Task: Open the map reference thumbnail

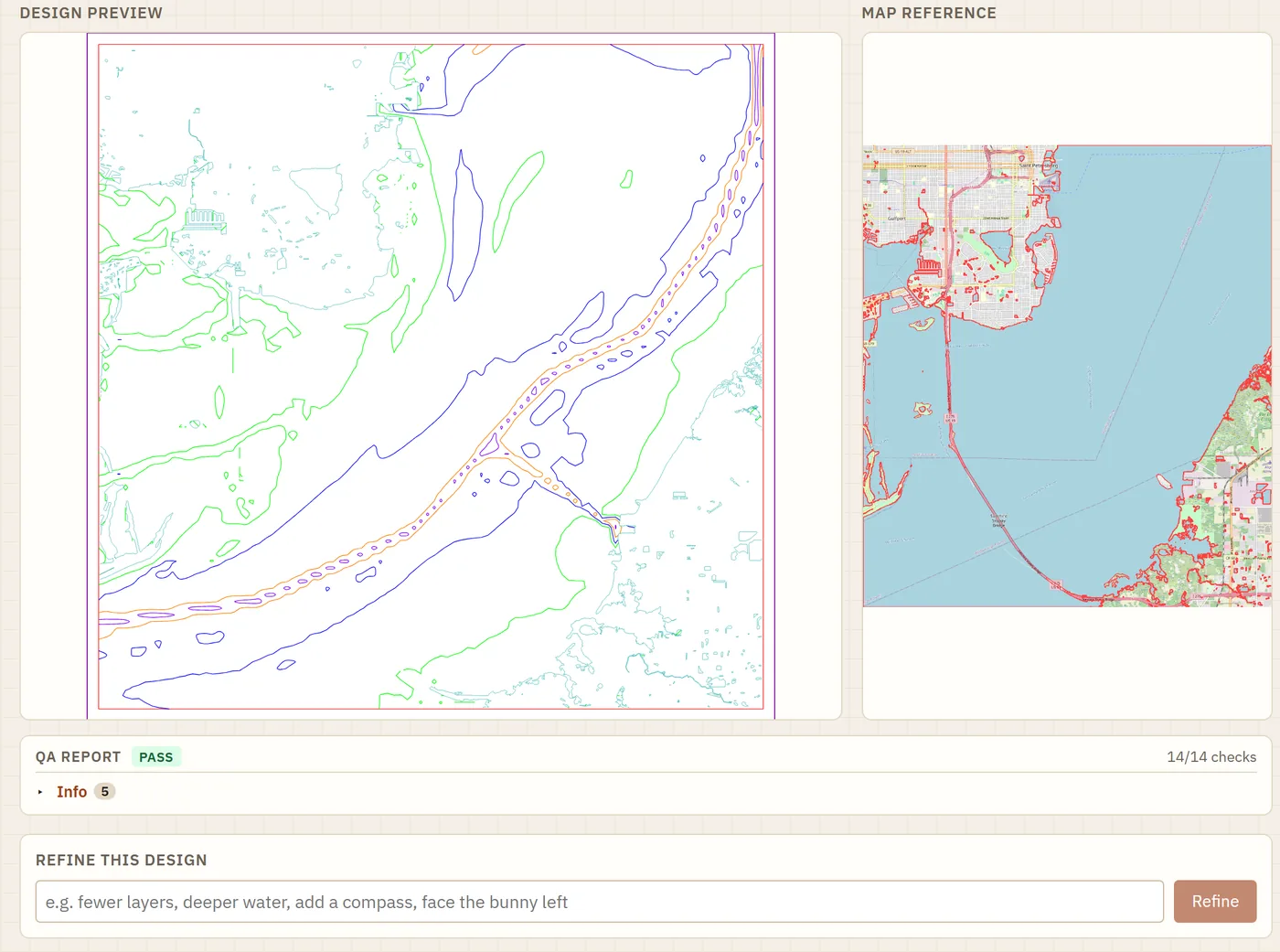Action: pos(1067,376)
